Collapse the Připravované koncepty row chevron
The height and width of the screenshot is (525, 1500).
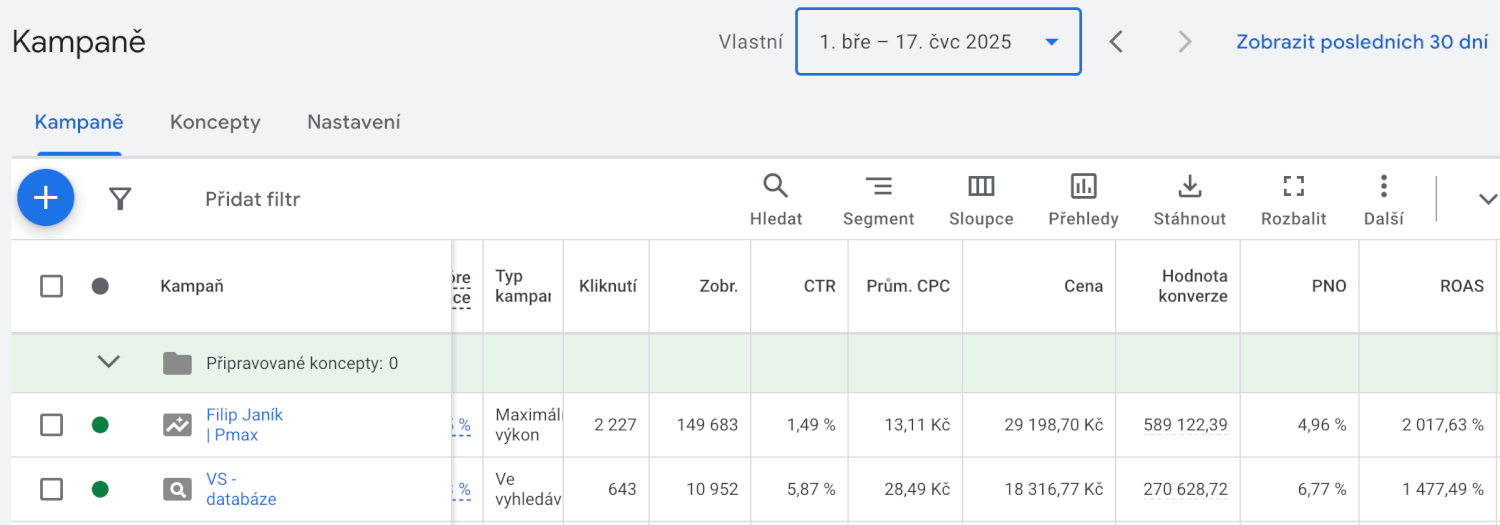109,362
